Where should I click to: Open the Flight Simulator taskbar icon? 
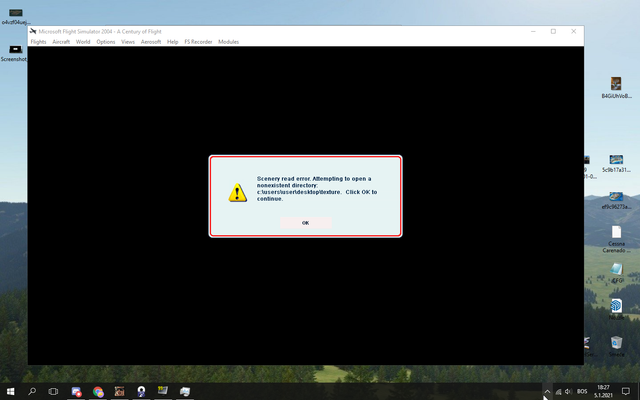click(x=163, y=391)
